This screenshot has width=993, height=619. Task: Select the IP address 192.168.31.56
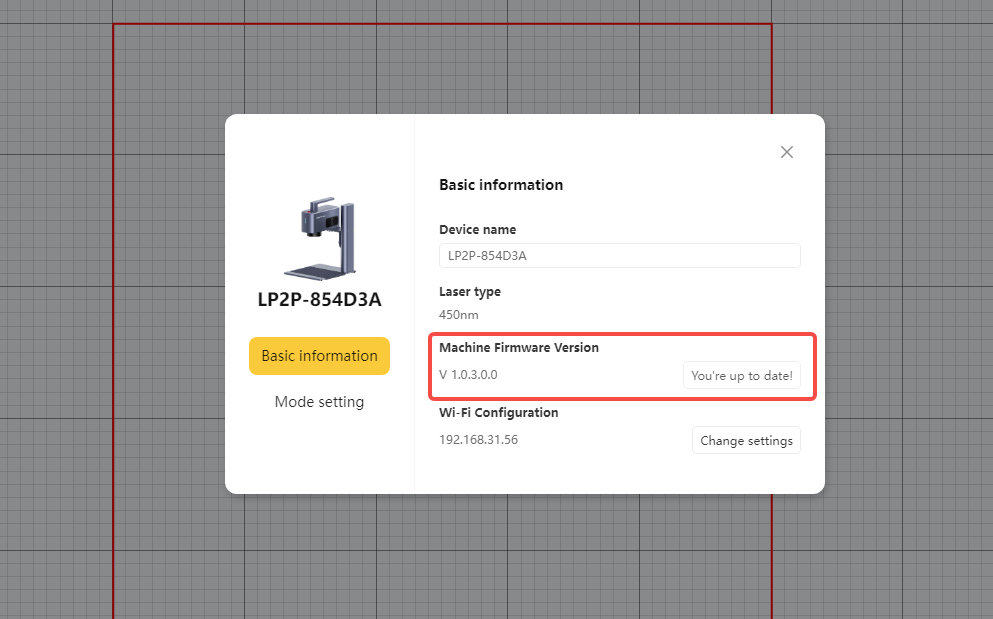tap(478, 440)
